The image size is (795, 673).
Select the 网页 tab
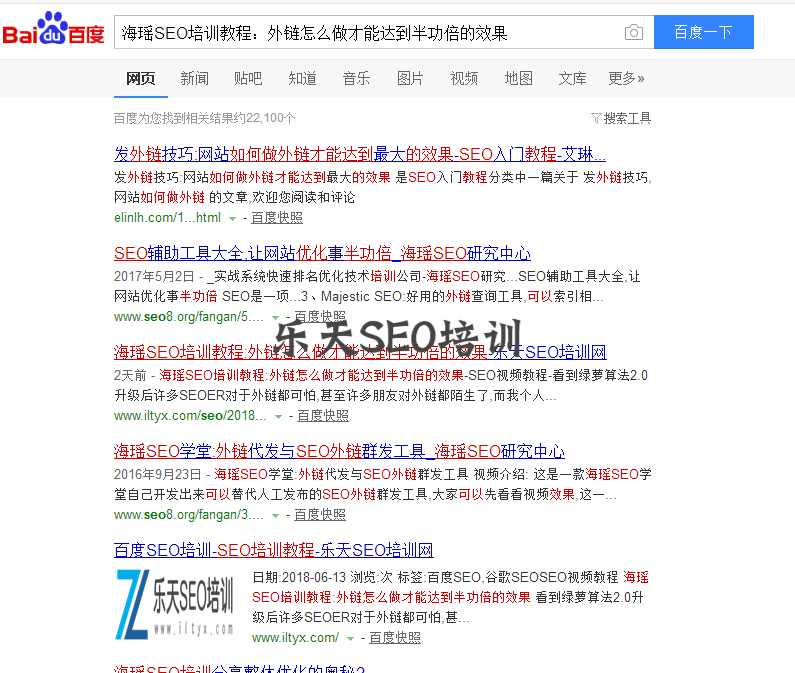click(140, 78)
